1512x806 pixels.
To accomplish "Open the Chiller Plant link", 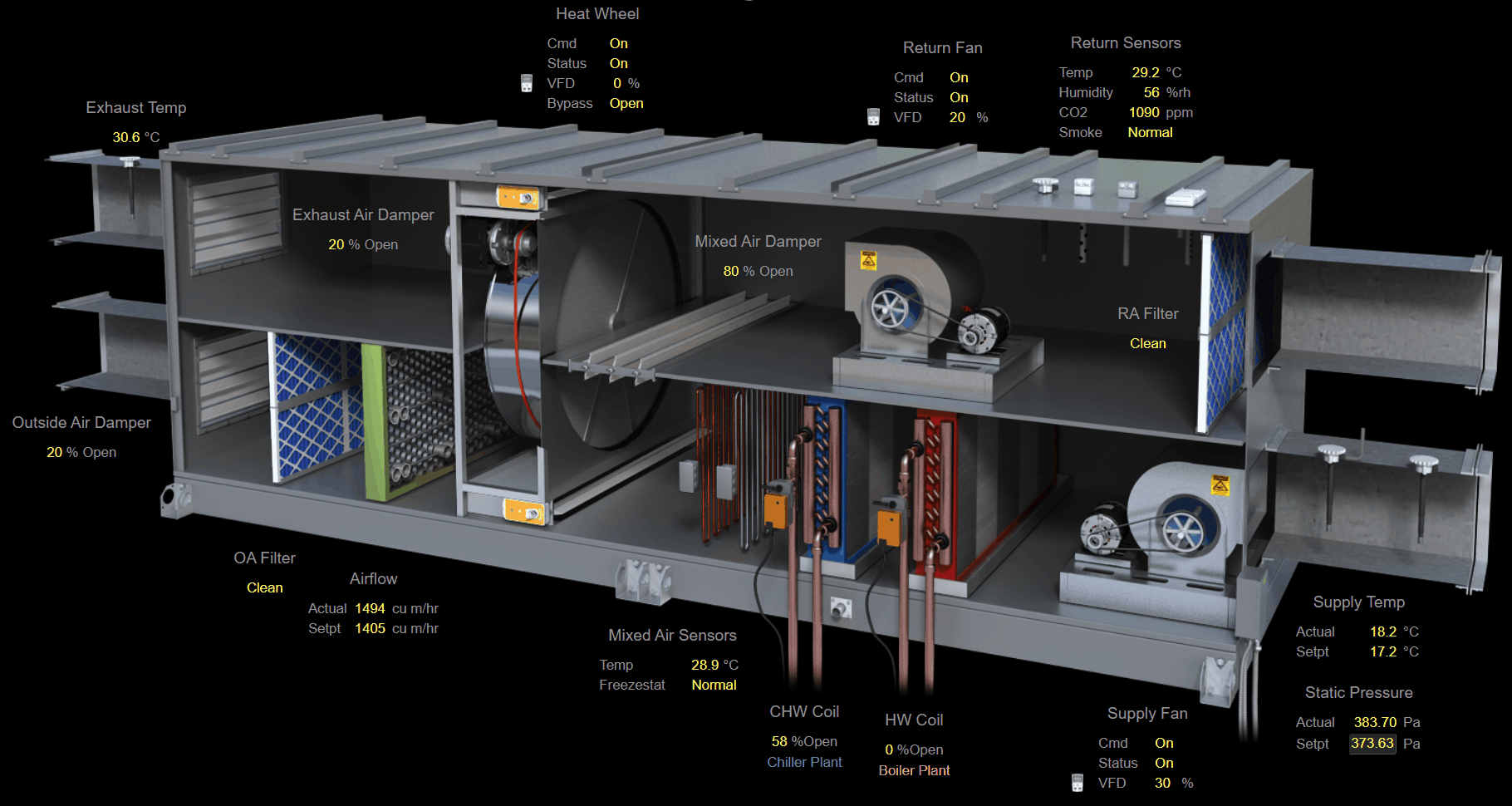I will pos(804,762).
